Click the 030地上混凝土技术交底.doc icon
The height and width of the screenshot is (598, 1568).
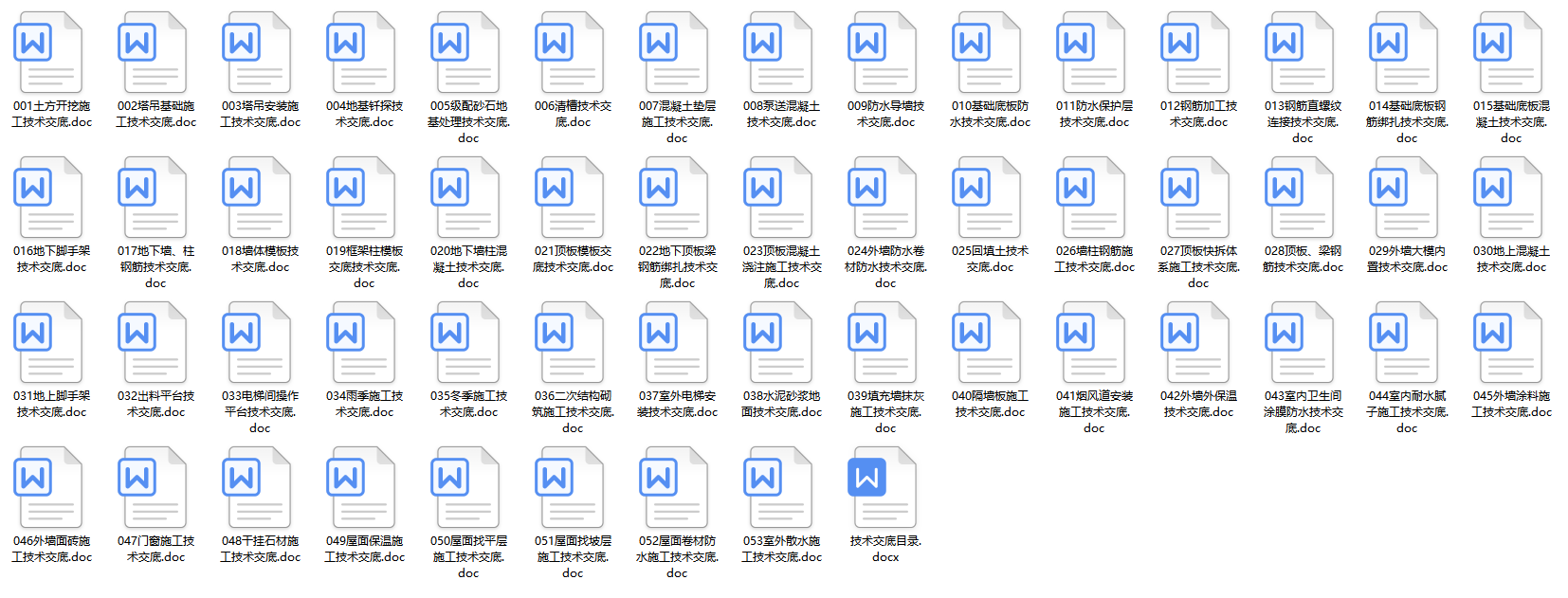1507,197
